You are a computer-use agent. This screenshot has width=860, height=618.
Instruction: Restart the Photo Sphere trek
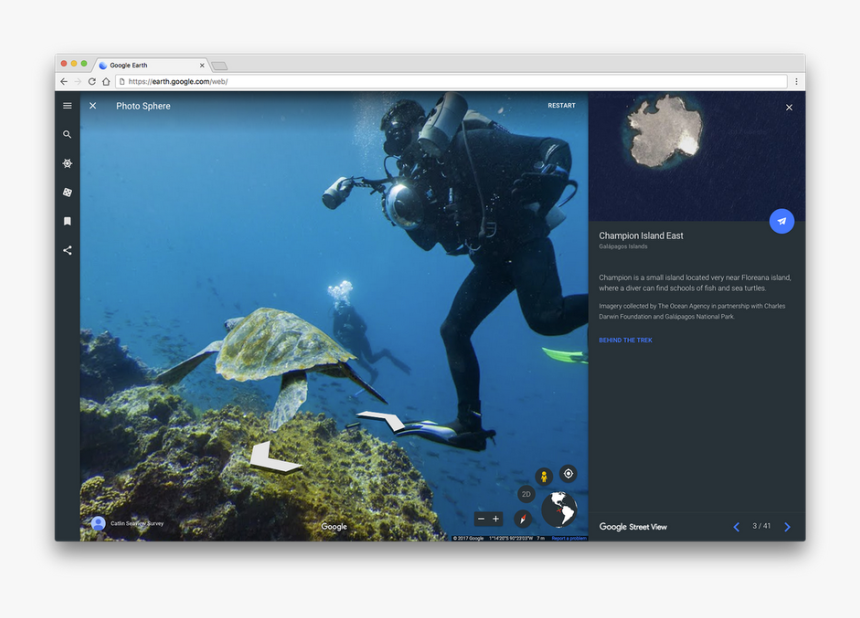coord(561,105)
